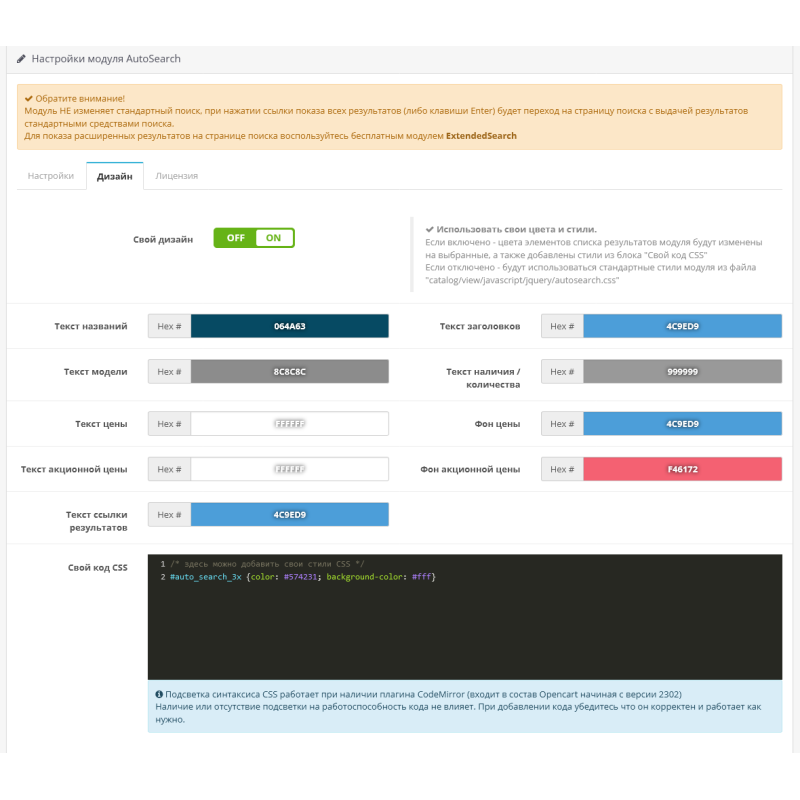This screenshot has height=800, width=800.
Task: Edit the Текст ссылки результатов color field
Action: tap(289, 515)
